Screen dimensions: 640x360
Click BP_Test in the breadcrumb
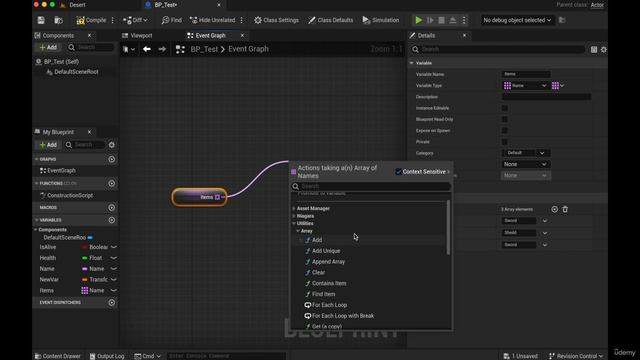(204, 49)
